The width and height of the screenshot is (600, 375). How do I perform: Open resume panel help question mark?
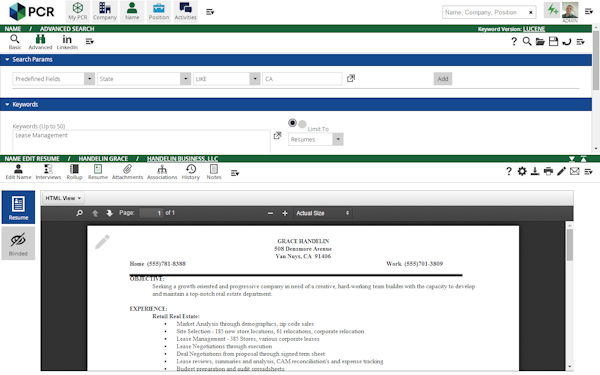pyautogui.click(x=509, y=171)
